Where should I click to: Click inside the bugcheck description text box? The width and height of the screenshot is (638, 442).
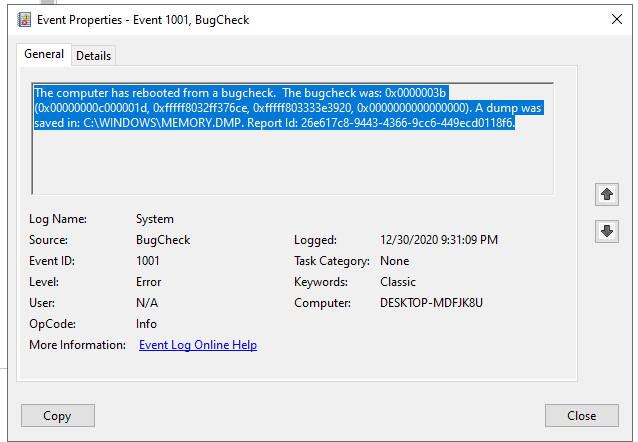[x=293, y=138]
